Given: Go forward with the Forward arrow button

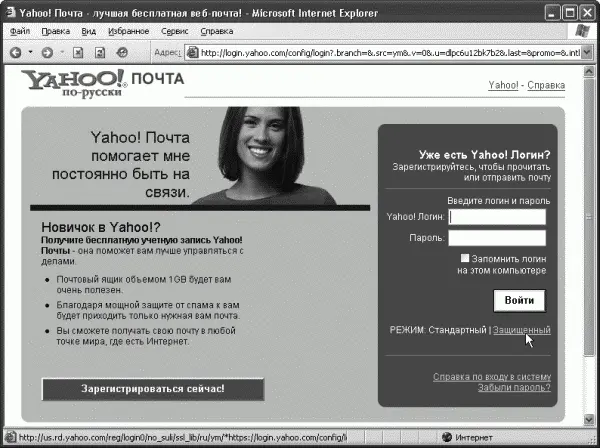Looking at the screenshot, I should 47,52.
